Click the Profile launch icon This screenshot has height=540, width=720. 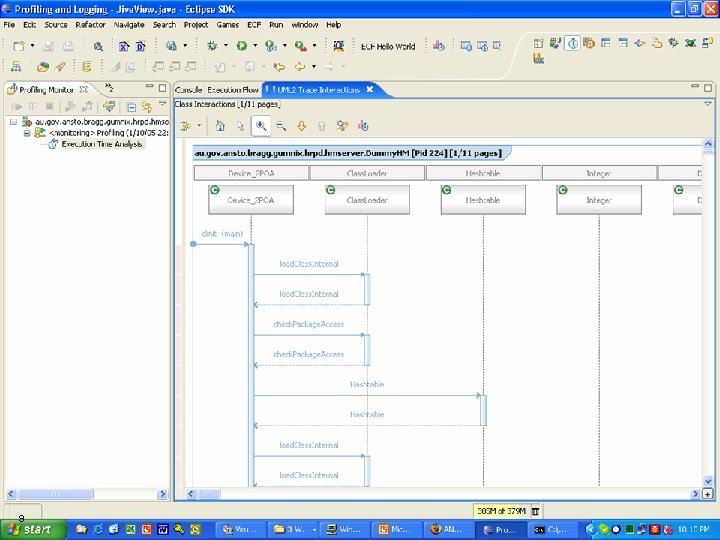tap(271, 46)
